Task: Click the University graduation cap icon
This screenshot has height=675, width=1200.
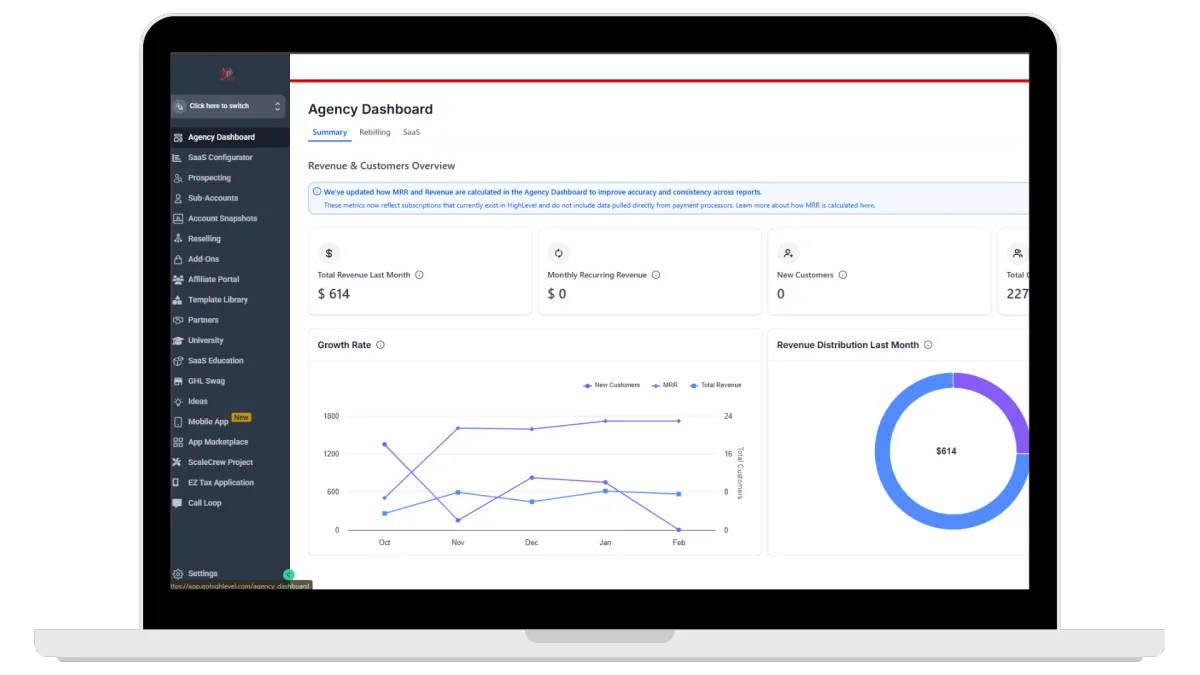Action: [178, 341]
